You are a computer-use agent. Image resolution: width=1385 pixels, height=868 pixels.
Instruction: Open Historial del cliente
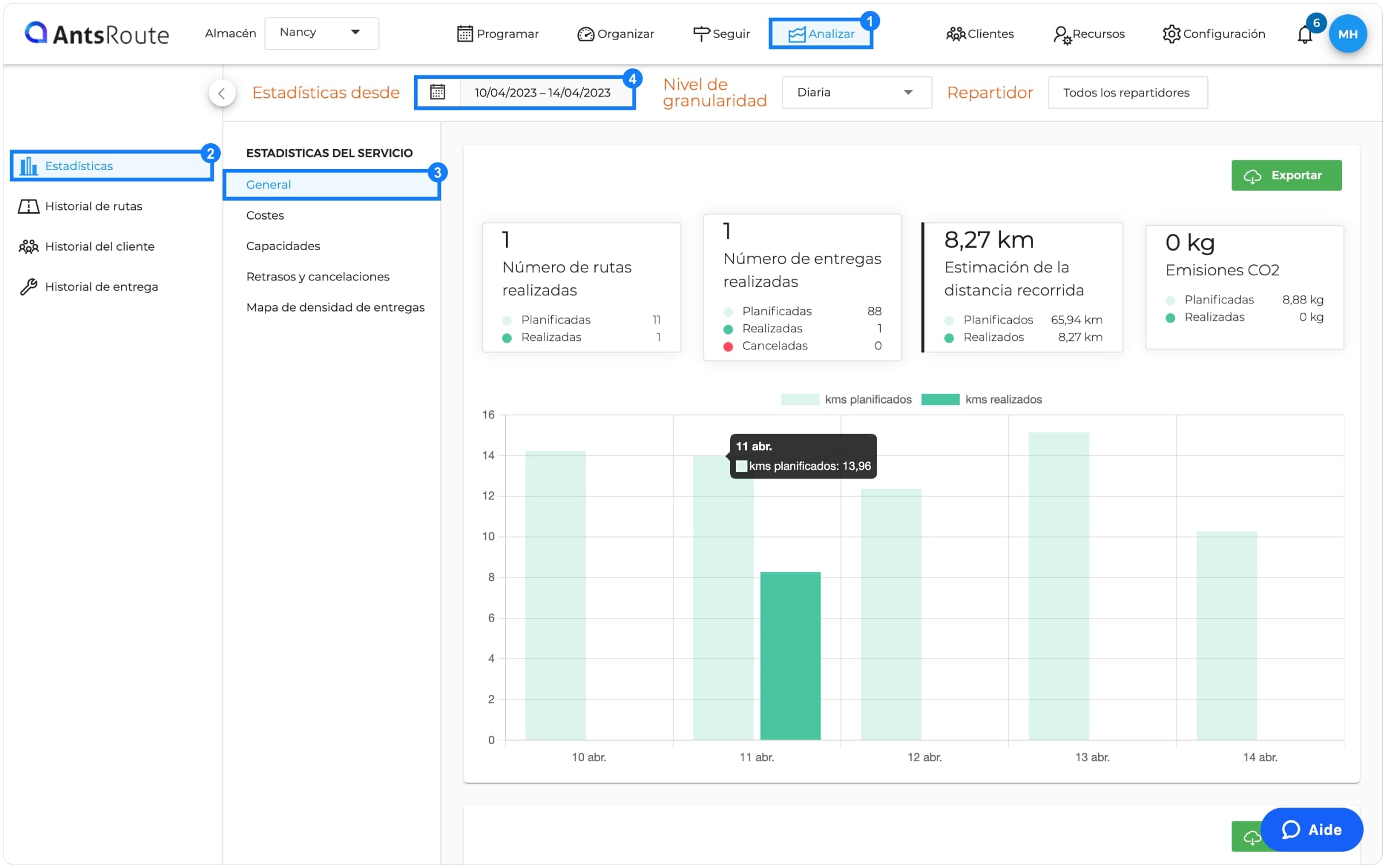(x=86, y=247)
